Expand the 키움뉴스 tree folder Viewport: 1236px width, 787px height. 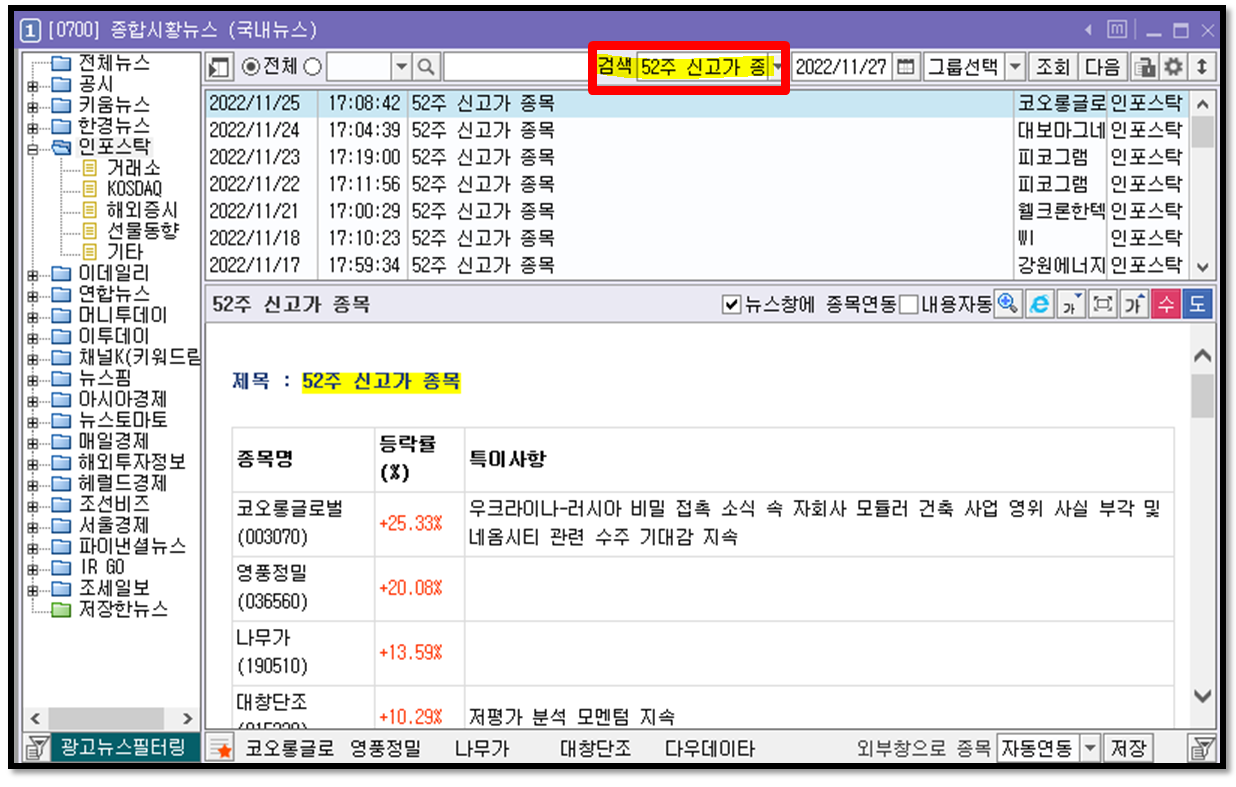tap(32, 105)
